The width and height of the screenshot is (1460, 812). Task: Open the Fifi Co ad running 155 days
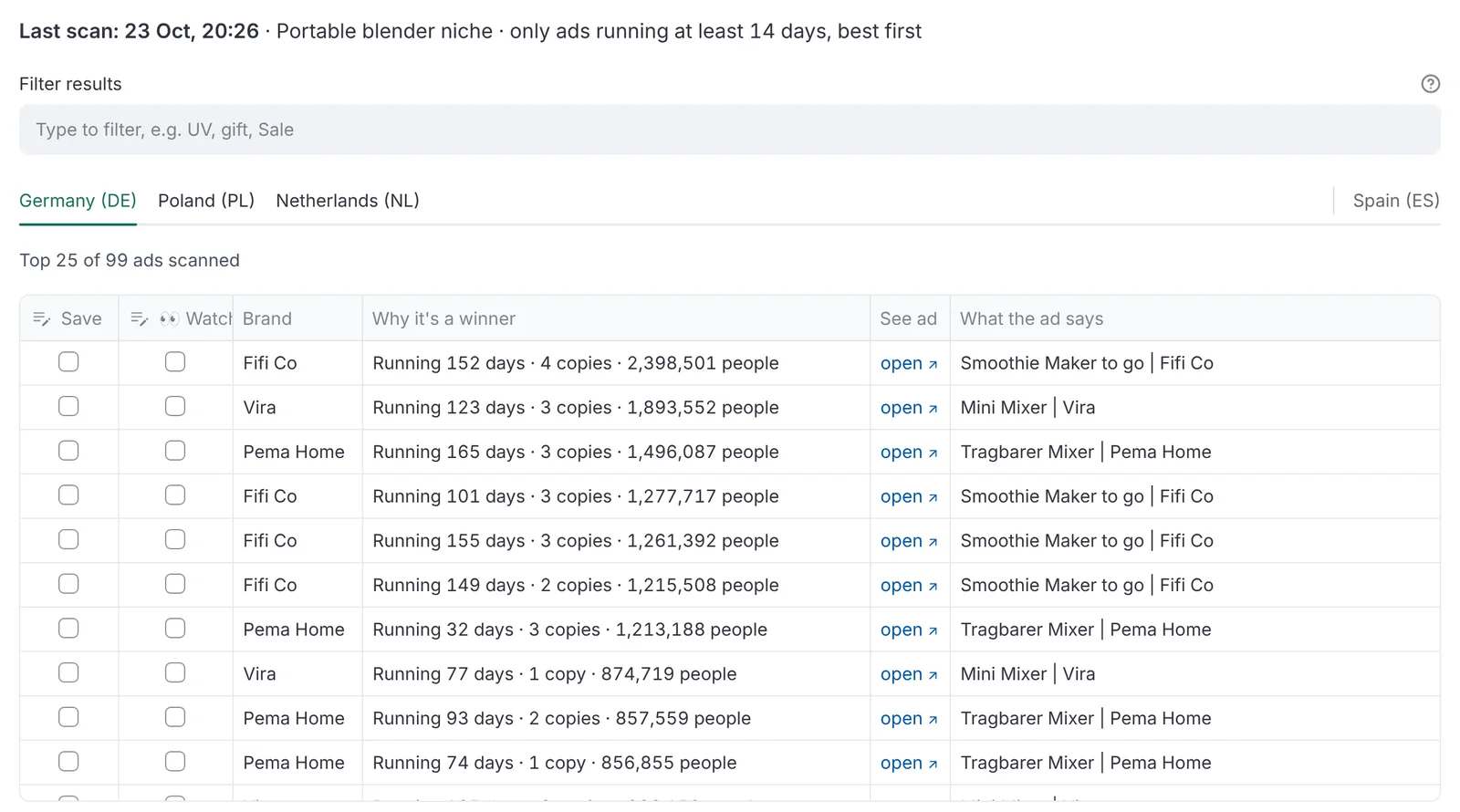[909, 541]
